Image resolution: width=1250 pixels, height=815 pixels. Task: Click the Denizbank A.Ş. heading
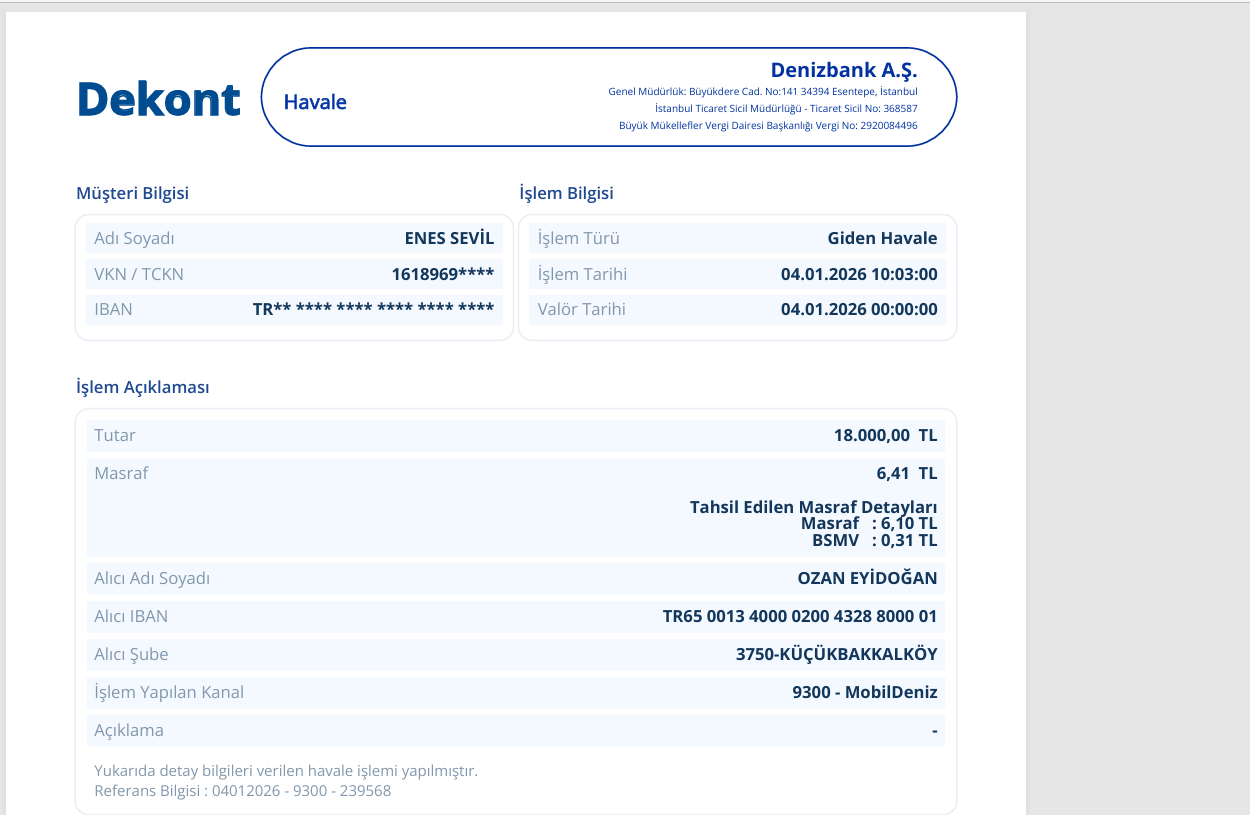[x=844, y=70]
